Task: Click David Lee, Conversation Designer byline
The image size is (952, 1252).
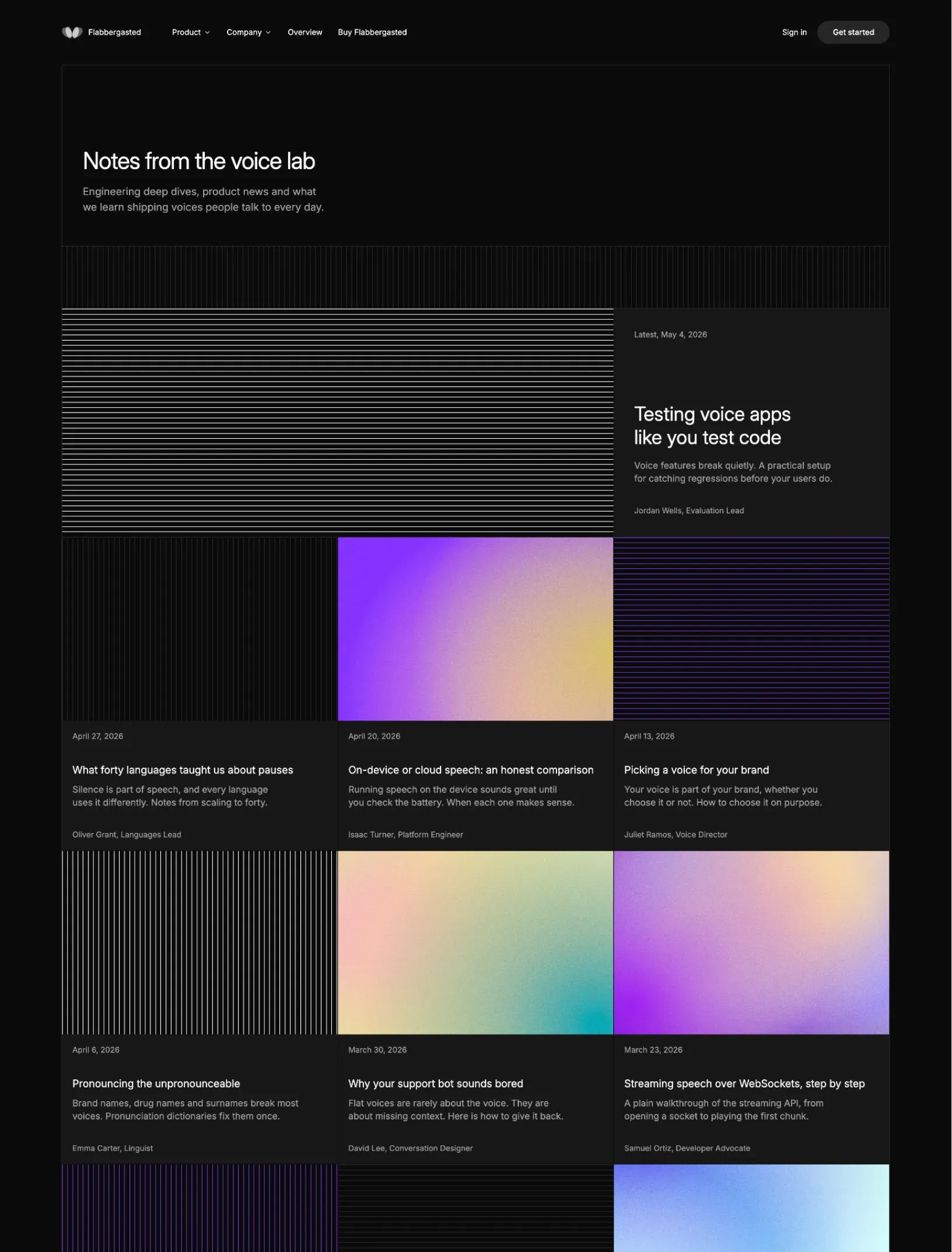Action: [410, 1148]
